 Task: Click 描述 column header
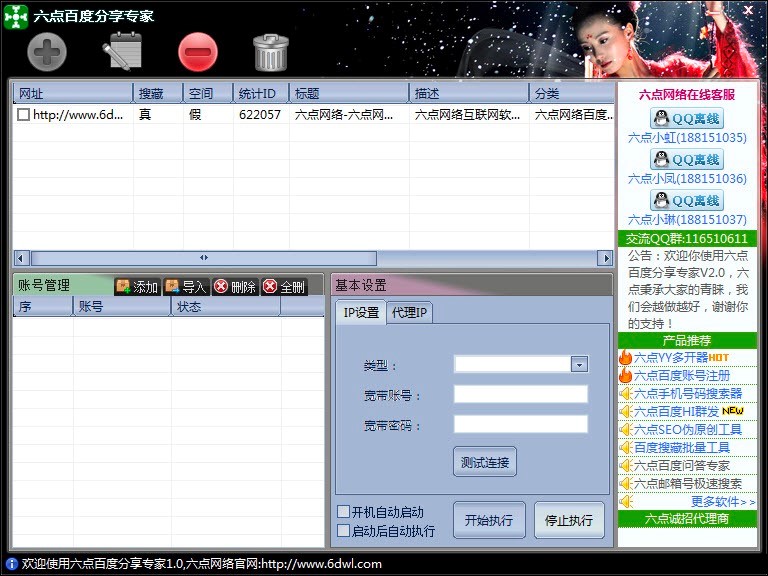[469, 93]
